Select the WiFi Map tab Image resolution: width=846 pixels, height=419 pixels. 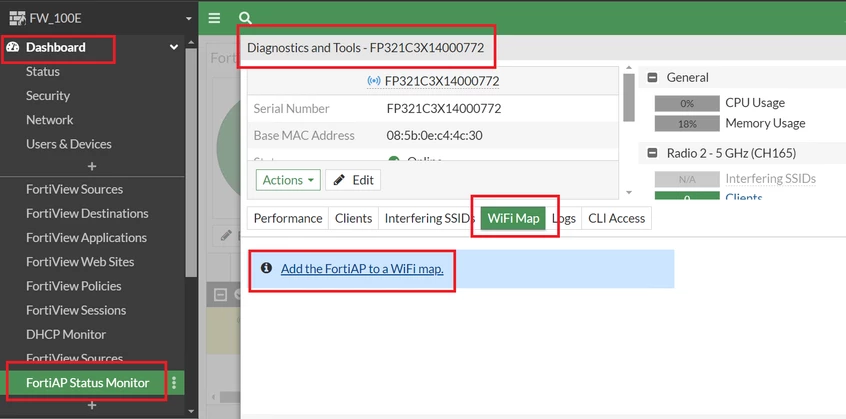(513, 218)
